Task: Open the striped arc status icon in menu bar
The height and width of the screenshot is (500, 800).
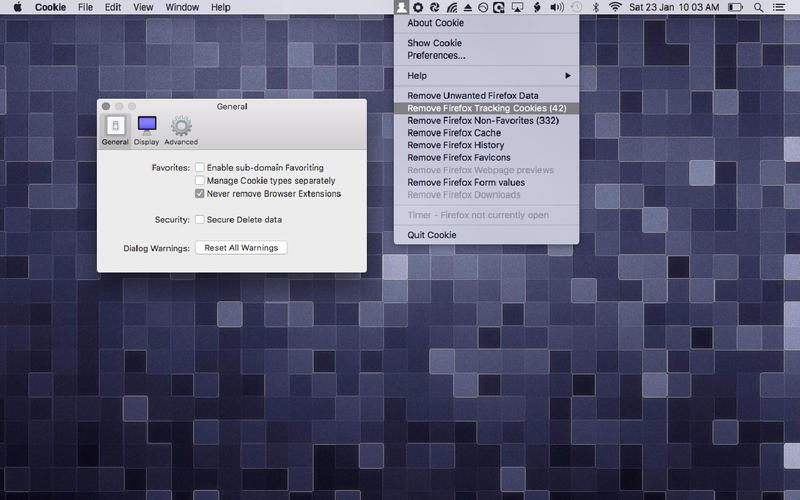Action: coord(452,7)
